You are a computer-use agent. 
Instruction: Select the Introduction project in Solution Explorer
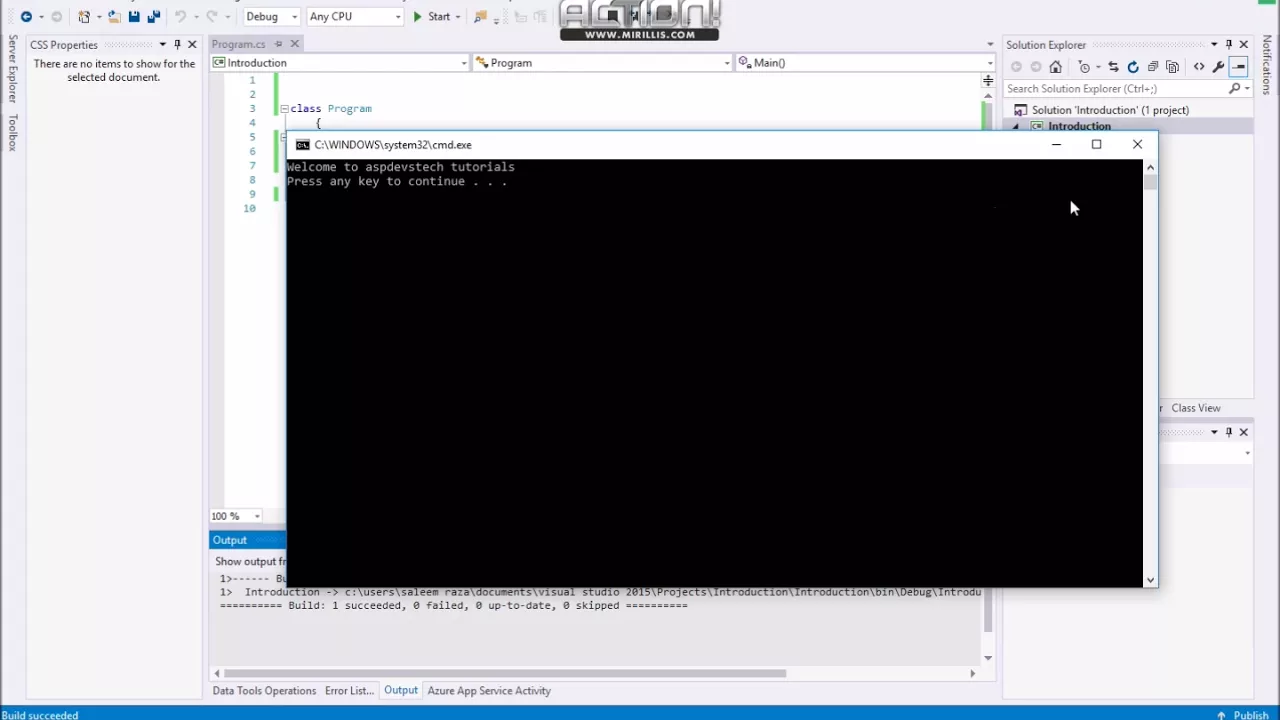pyautogui.click(x=1079, y=127)
